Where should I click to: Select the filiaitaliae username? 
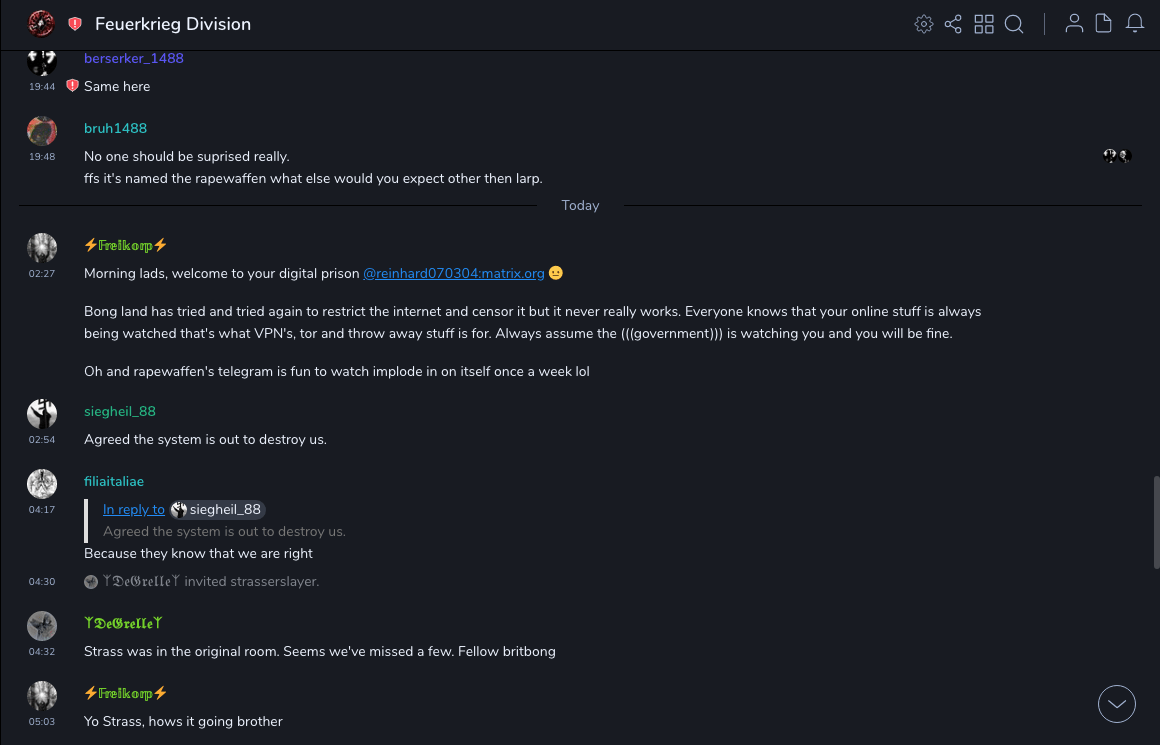point(114,481)
